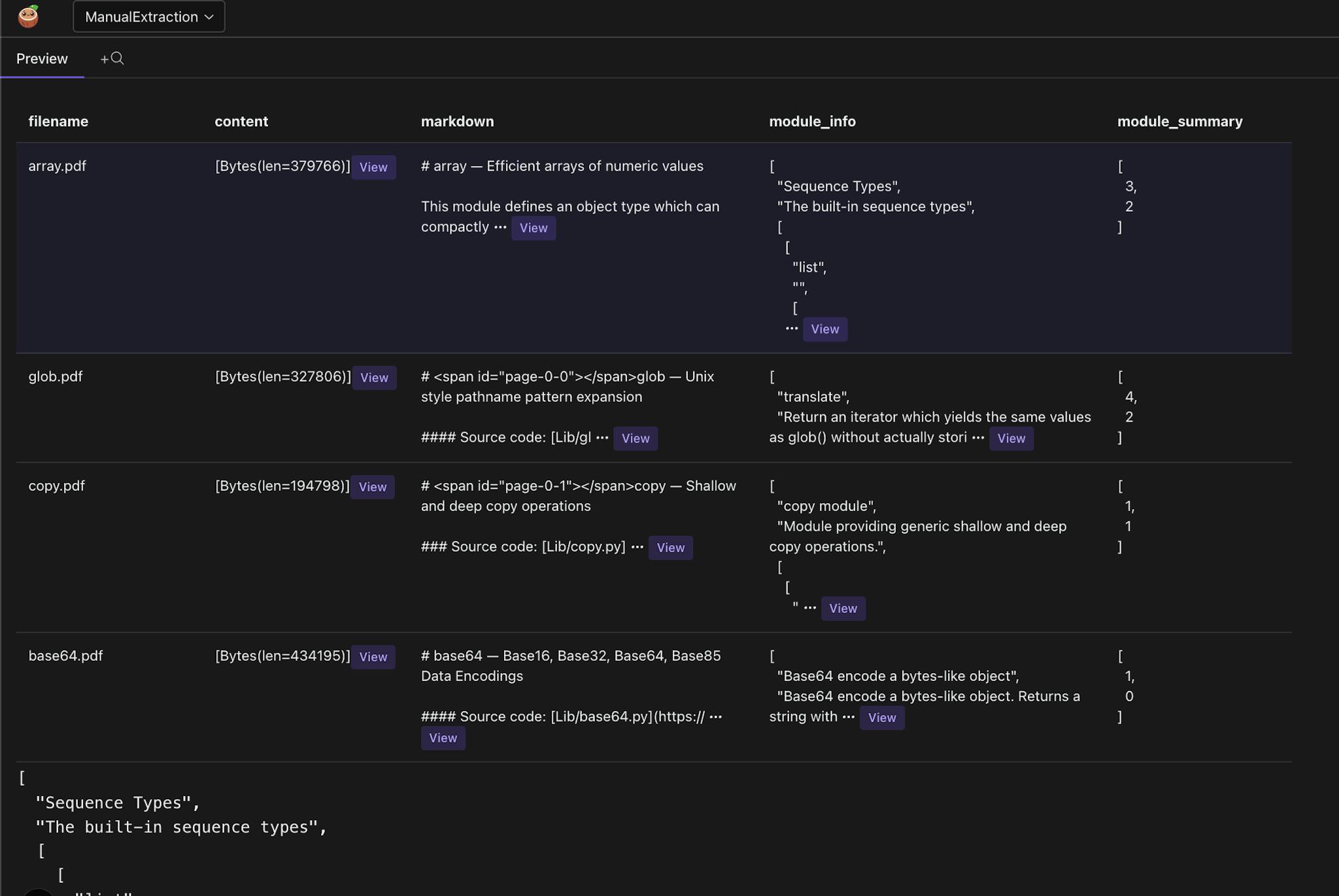This screenshot has width=1339, height=896.
Task: Click the module_info column header
Action: click(812, 122)
